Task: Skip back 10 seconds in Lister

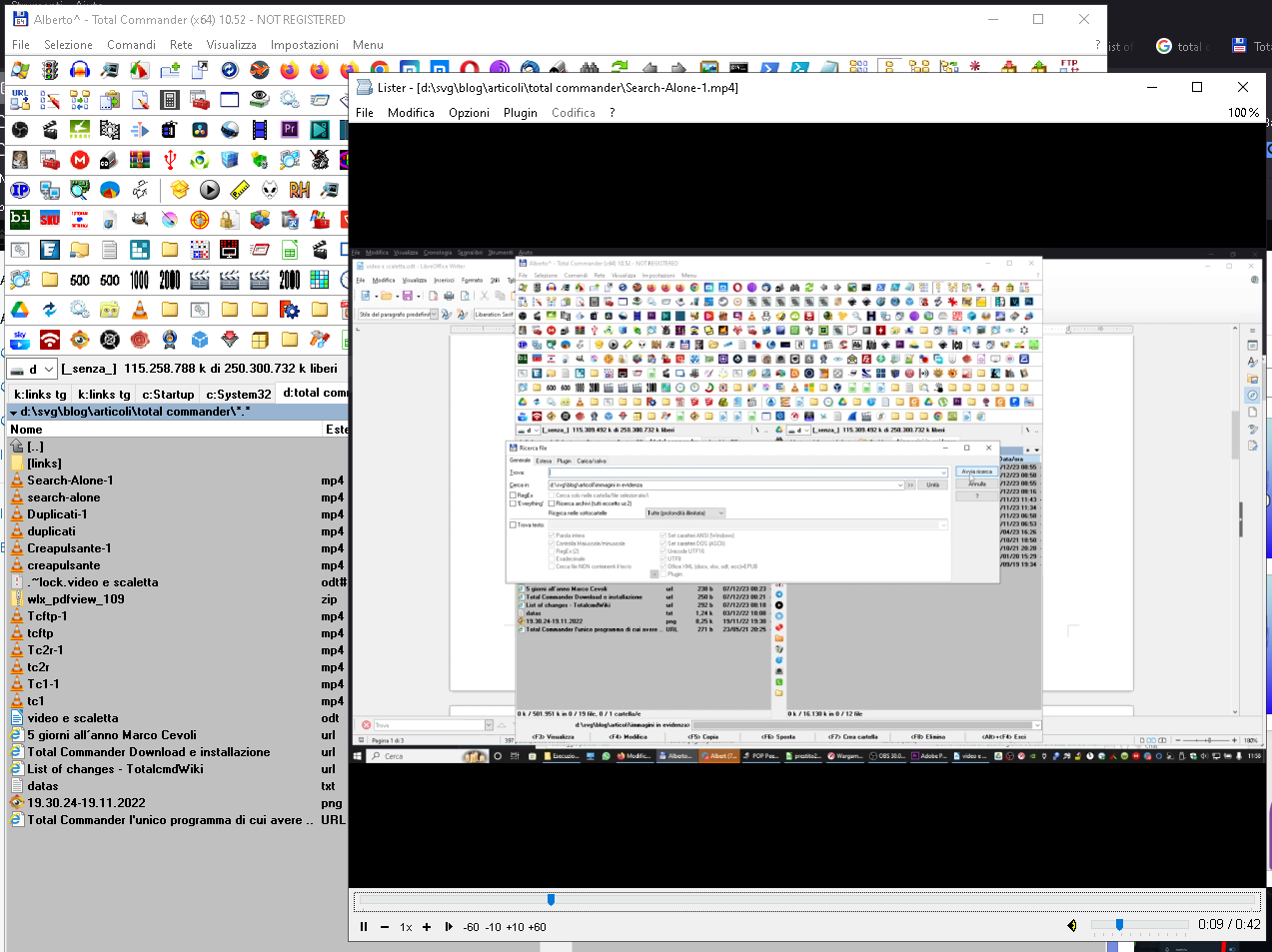Action: coord(494,927)
